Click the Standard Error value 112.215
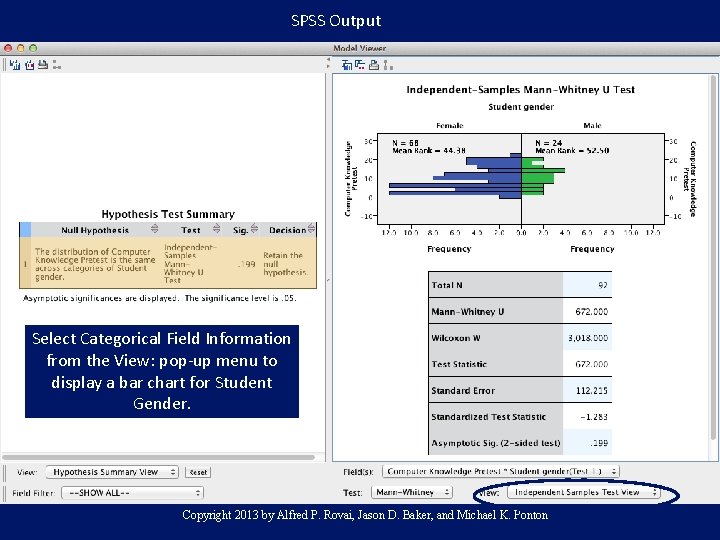The width and height of the screenshot is (720, 540). coord(591,391)
